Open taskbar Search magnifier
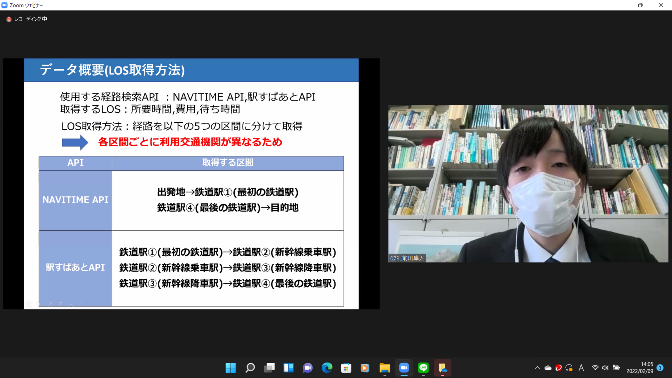The width and height of the screenshot is (672, 378). (250, 368)
